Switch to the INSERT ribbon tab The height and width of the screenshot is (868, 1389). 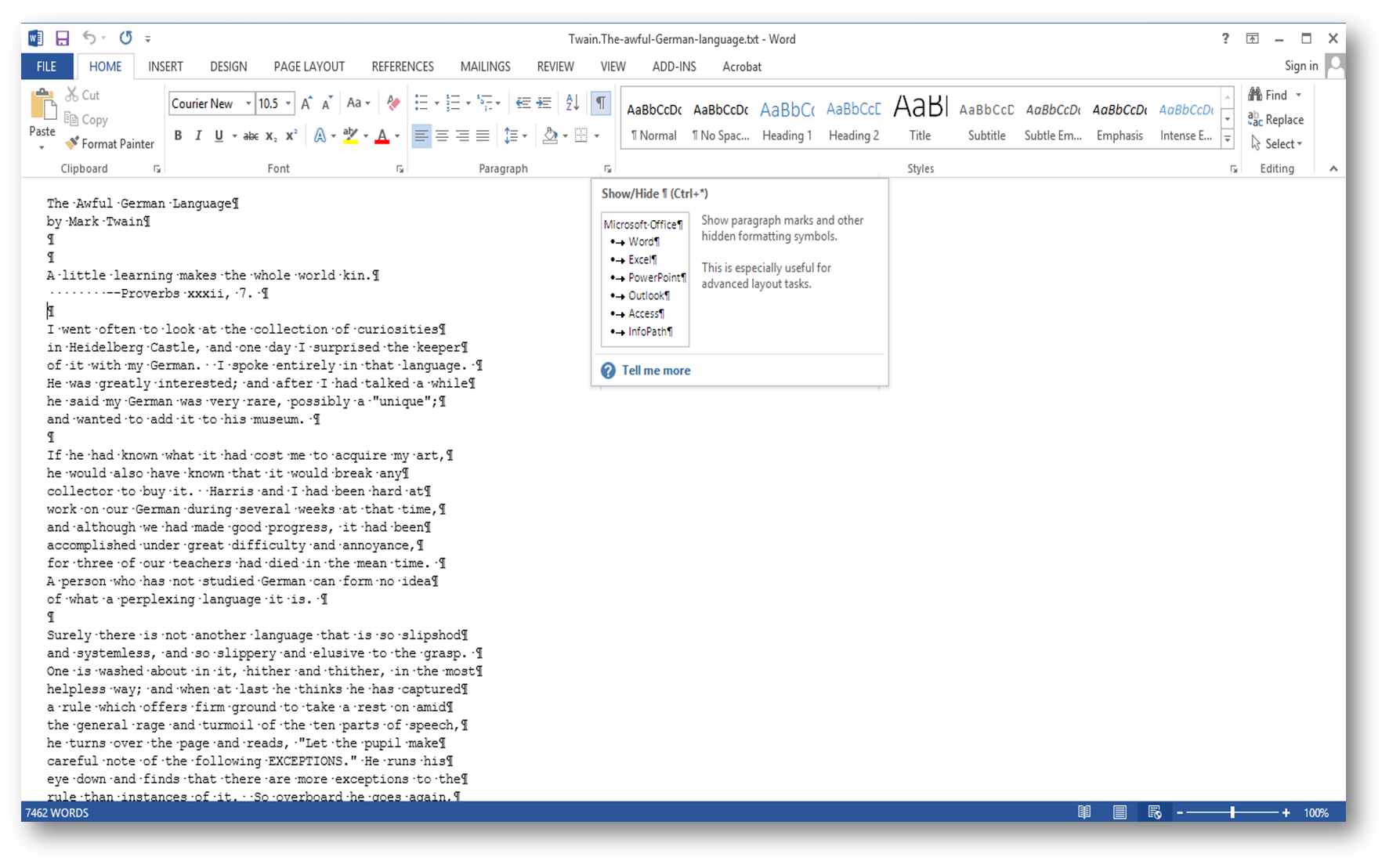click(165, 67)
